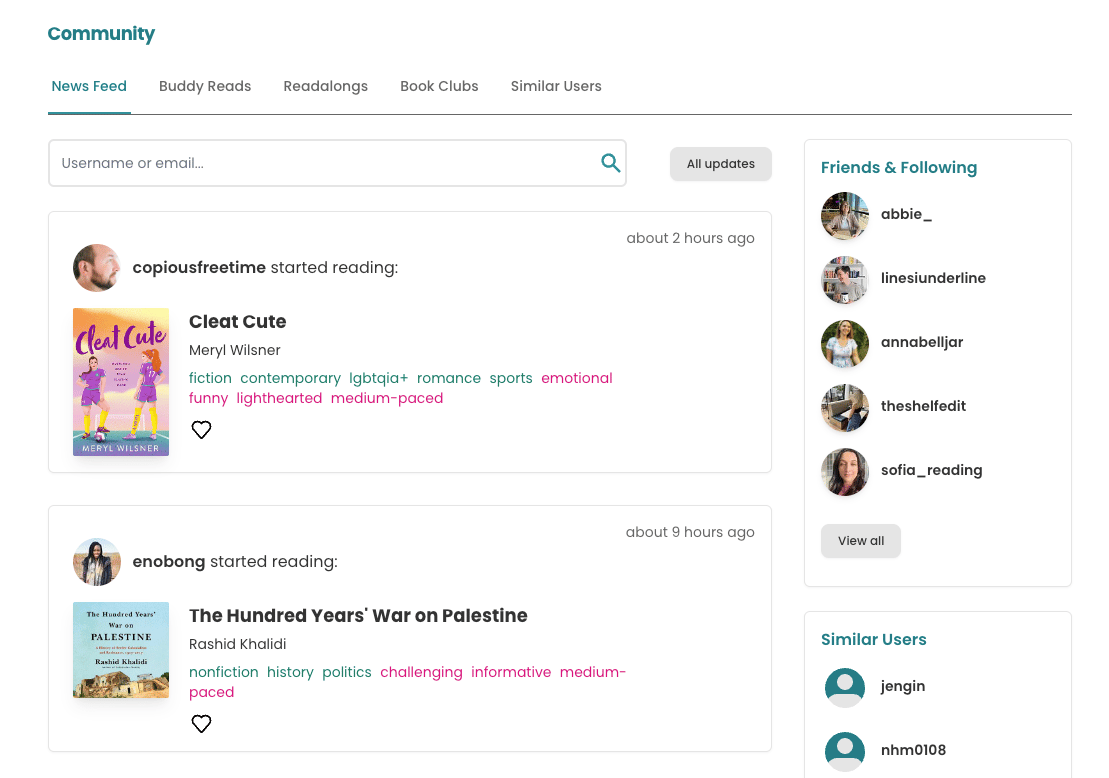Click annabelljar avatar picture
Screen dimensions: 1109x778
[x=844, y=344]
